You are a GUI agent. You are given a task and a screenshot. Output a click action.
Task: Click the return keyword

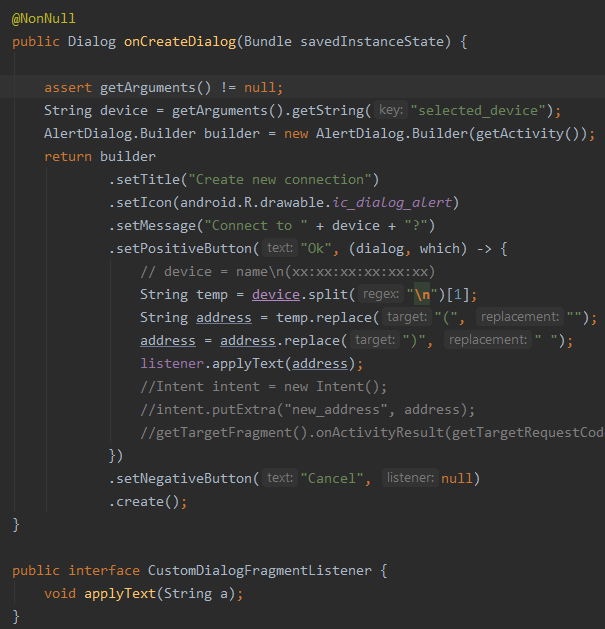point(68,156)
